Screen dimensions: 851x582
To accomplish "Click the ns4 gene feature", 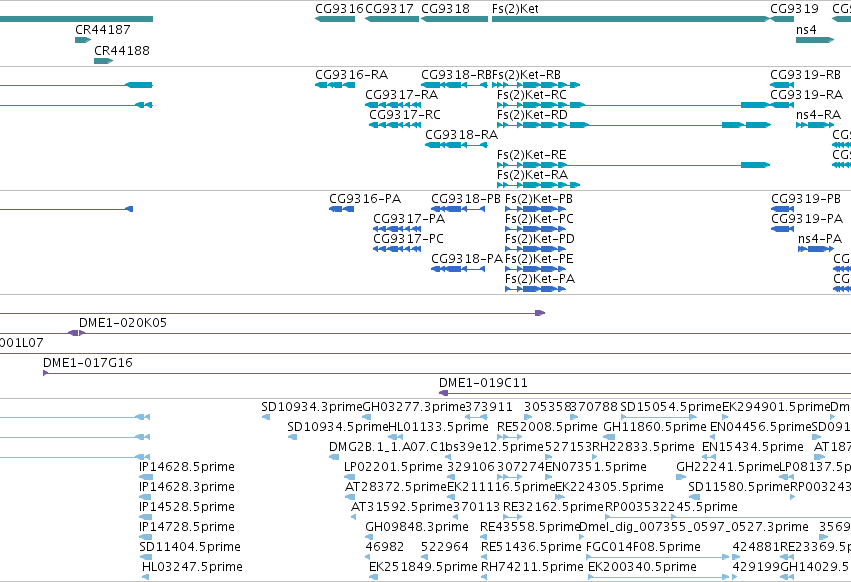I will point(815,40).
